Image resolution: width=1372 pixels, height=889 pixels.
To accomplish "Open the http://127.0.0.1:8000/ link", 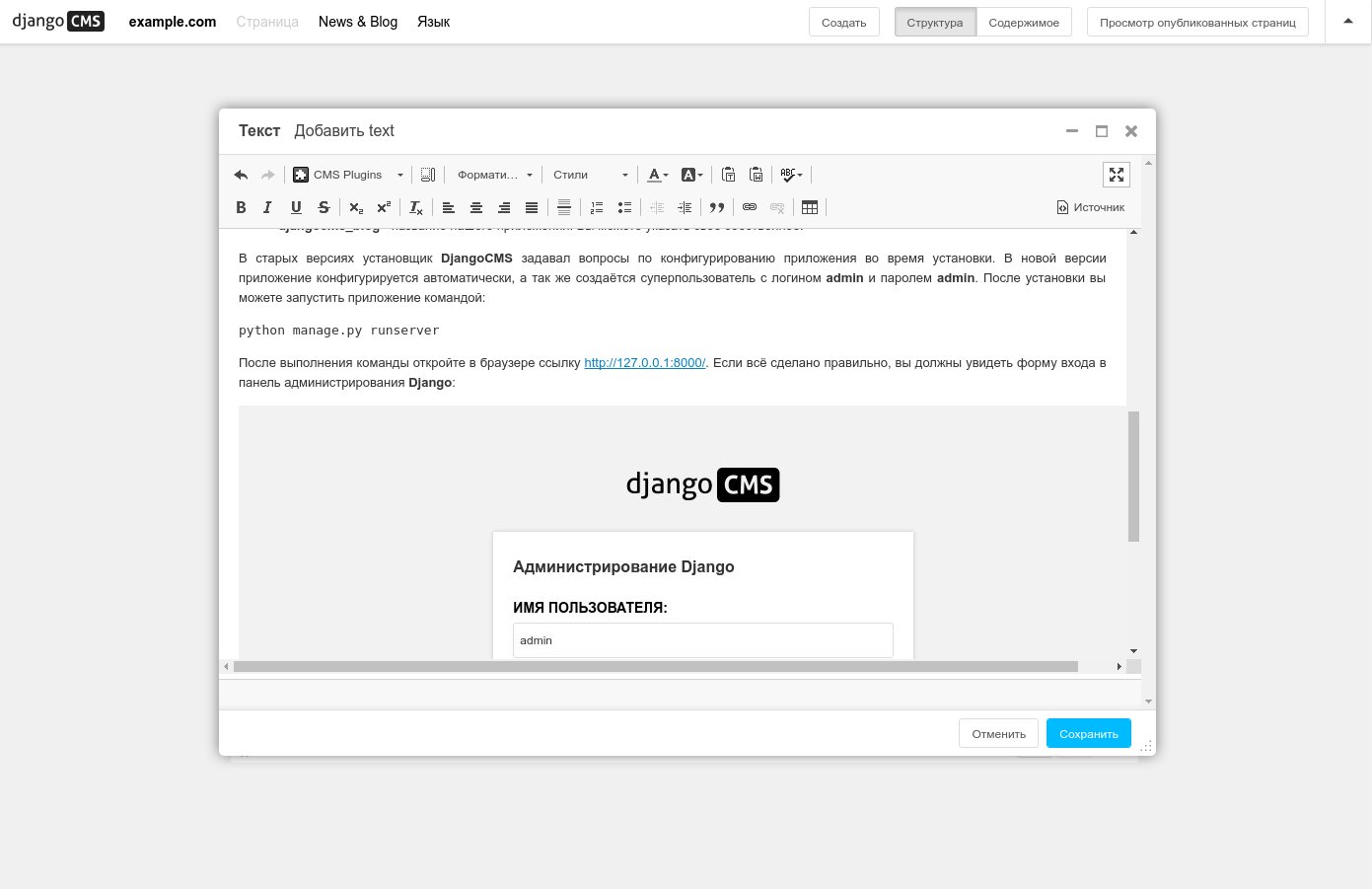I will 645,363.
